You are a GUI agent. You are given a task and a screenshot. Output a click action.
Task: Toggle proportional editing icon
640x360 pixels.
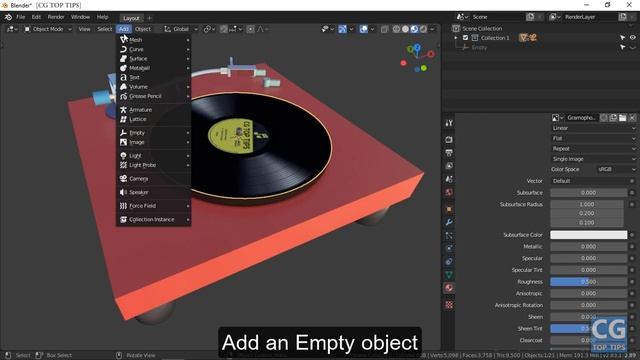coord(251,29)
